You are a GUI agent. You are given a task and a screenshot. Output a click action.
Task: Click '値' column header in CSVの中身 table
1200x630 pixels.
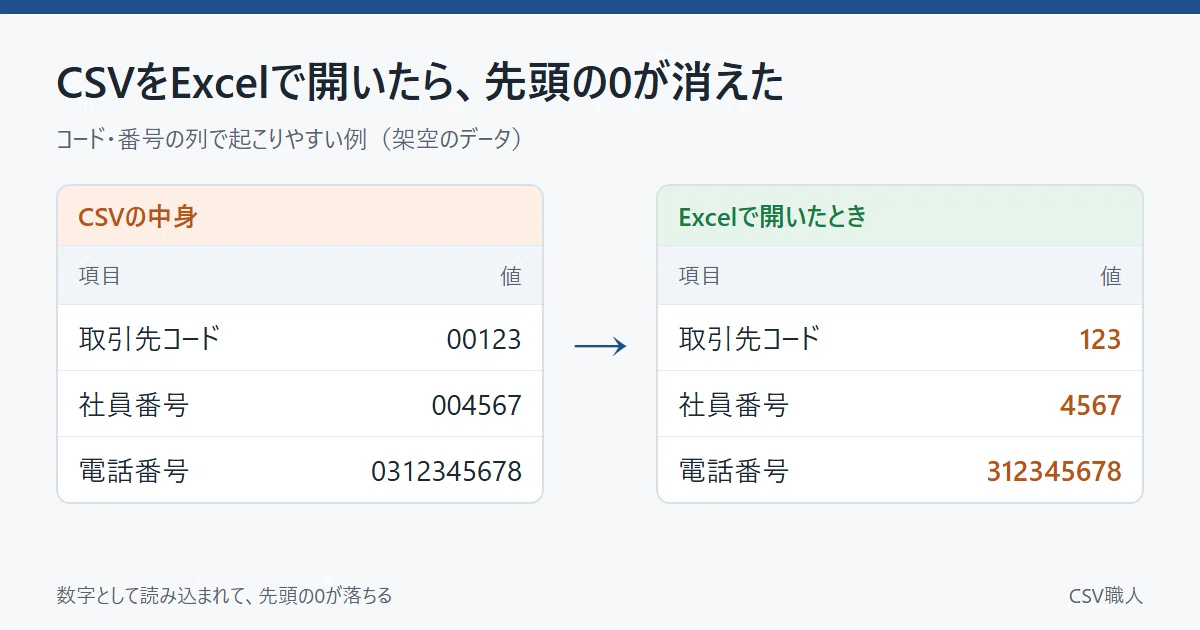[x=511, y=276]
